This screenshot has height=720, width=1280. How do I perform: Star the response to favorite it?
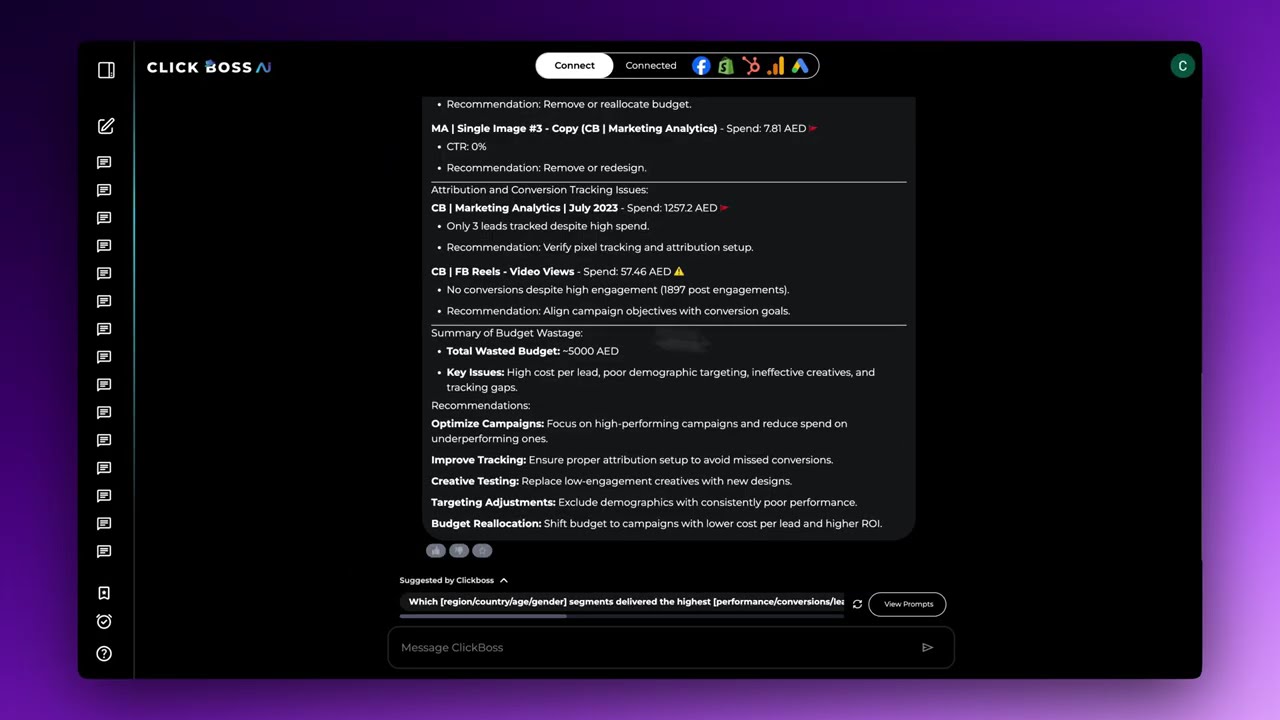(482, 550)
